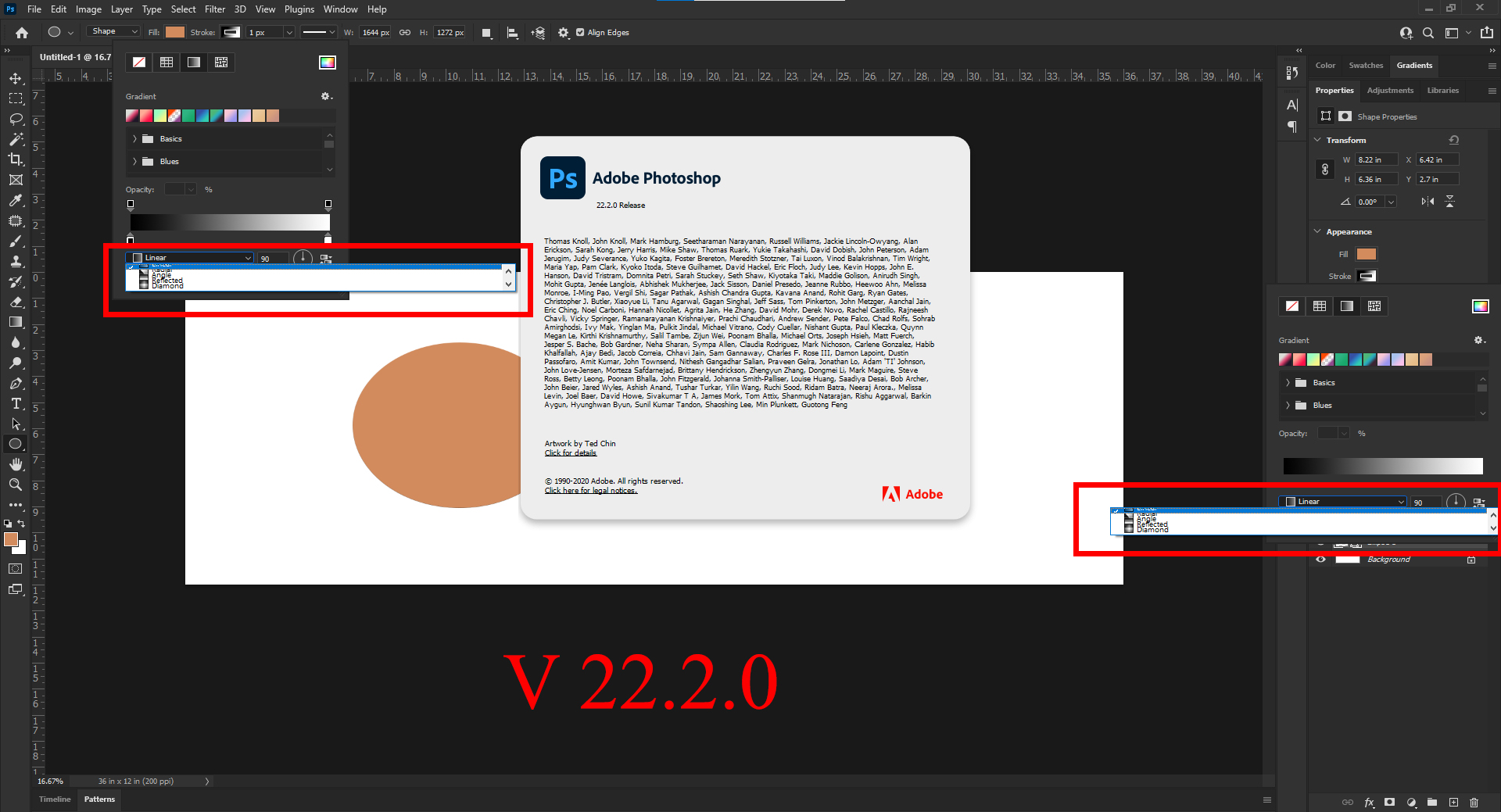Open the stroke width dropdown

(288, 33)
